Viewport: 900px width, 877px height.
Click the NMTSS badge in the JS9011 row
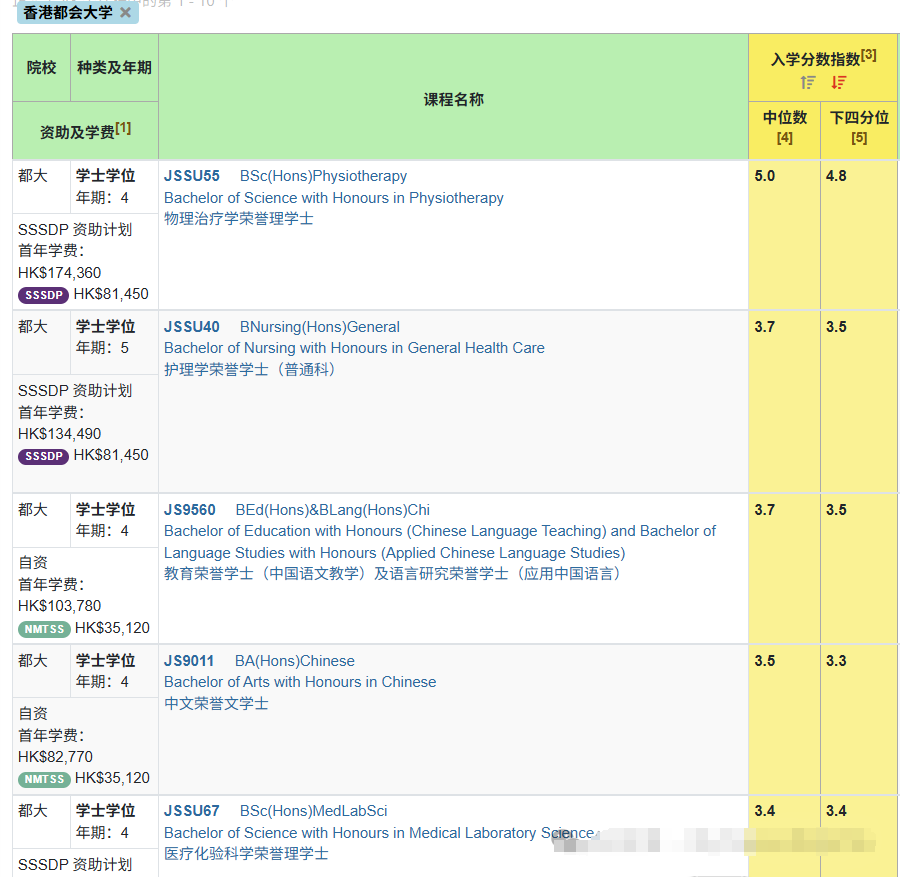pyautogui.click(x=44, y=779)
